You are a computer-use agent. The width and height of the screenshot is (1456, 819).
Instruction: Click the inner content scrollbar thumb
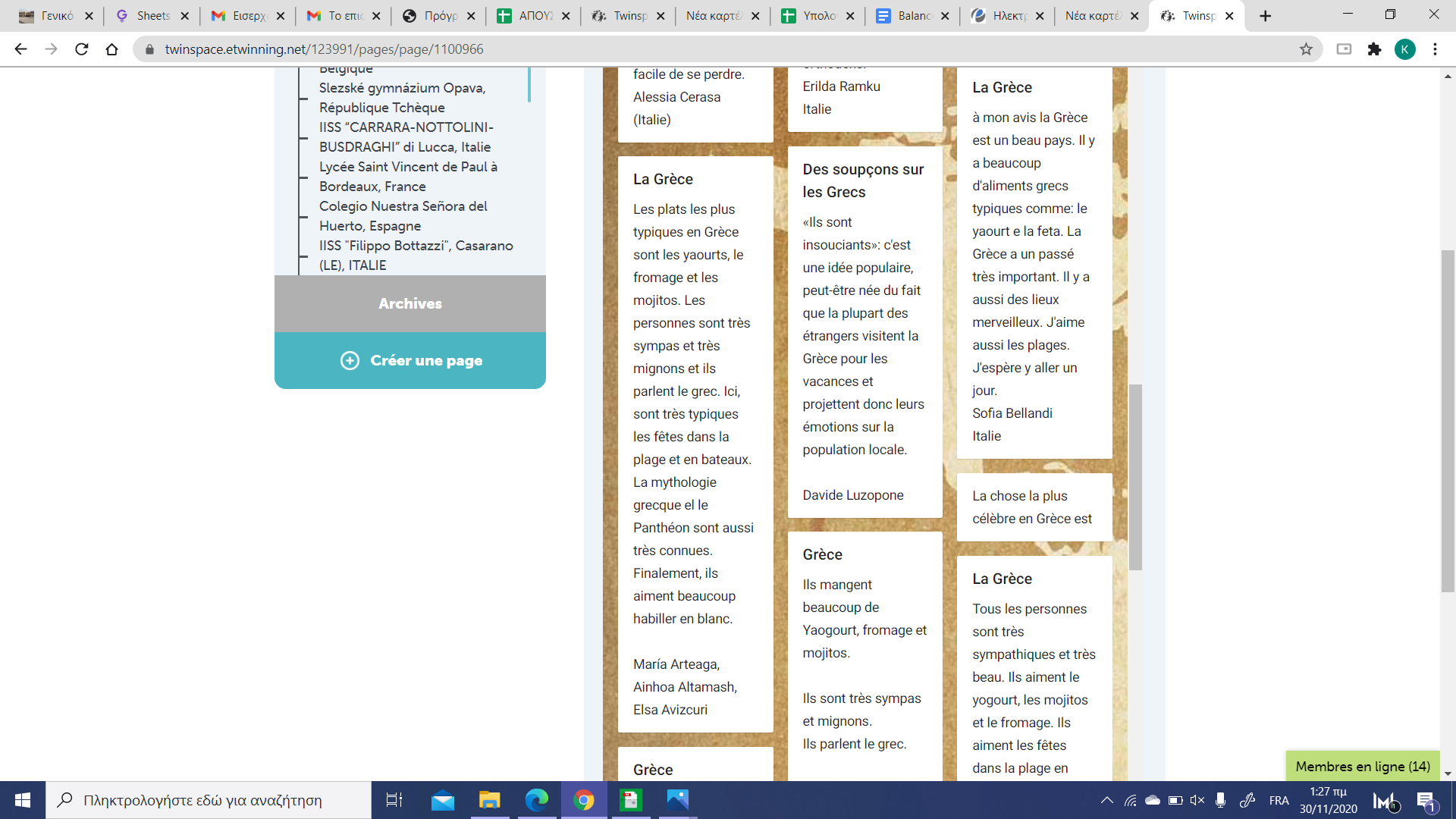pos(1135,478)
